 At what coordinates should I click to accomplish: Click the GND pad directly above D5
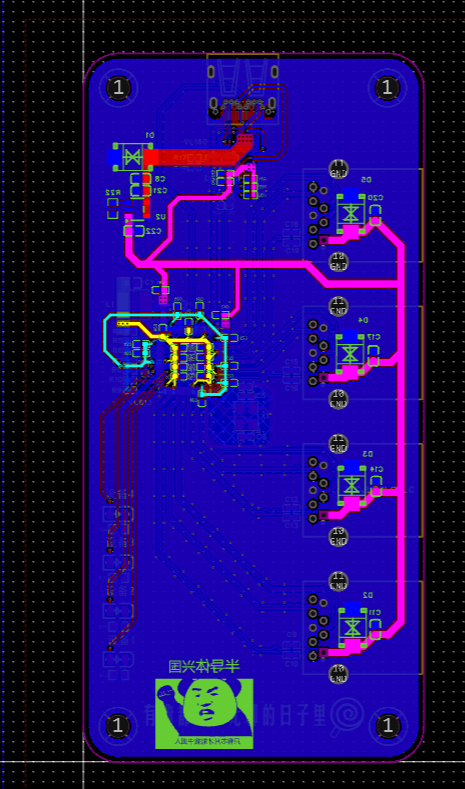(339, 169)
